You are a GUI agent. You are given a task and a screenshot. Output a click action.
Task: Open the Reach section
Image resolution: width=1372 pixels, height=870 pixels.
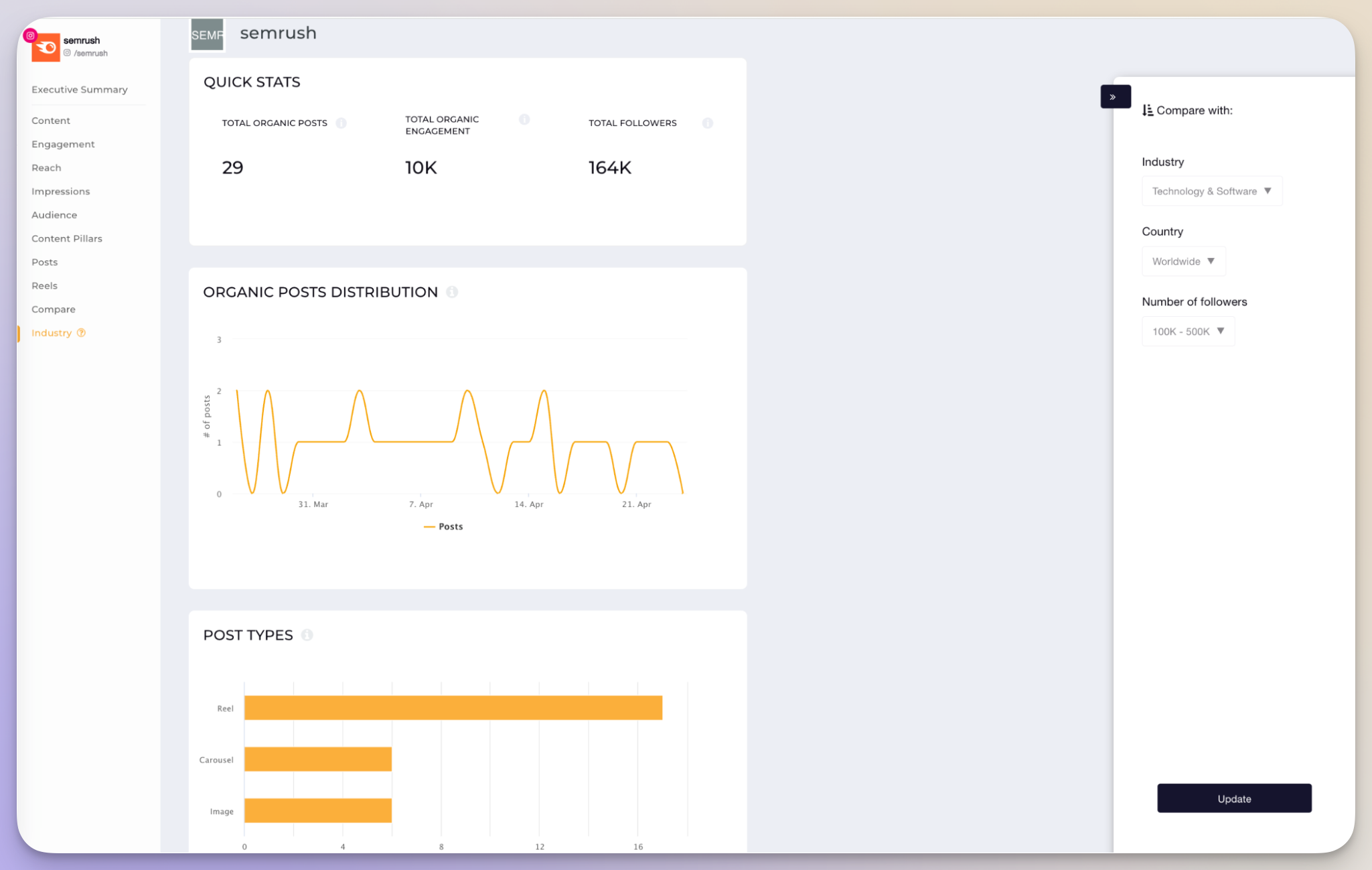(x=46, y=167)
